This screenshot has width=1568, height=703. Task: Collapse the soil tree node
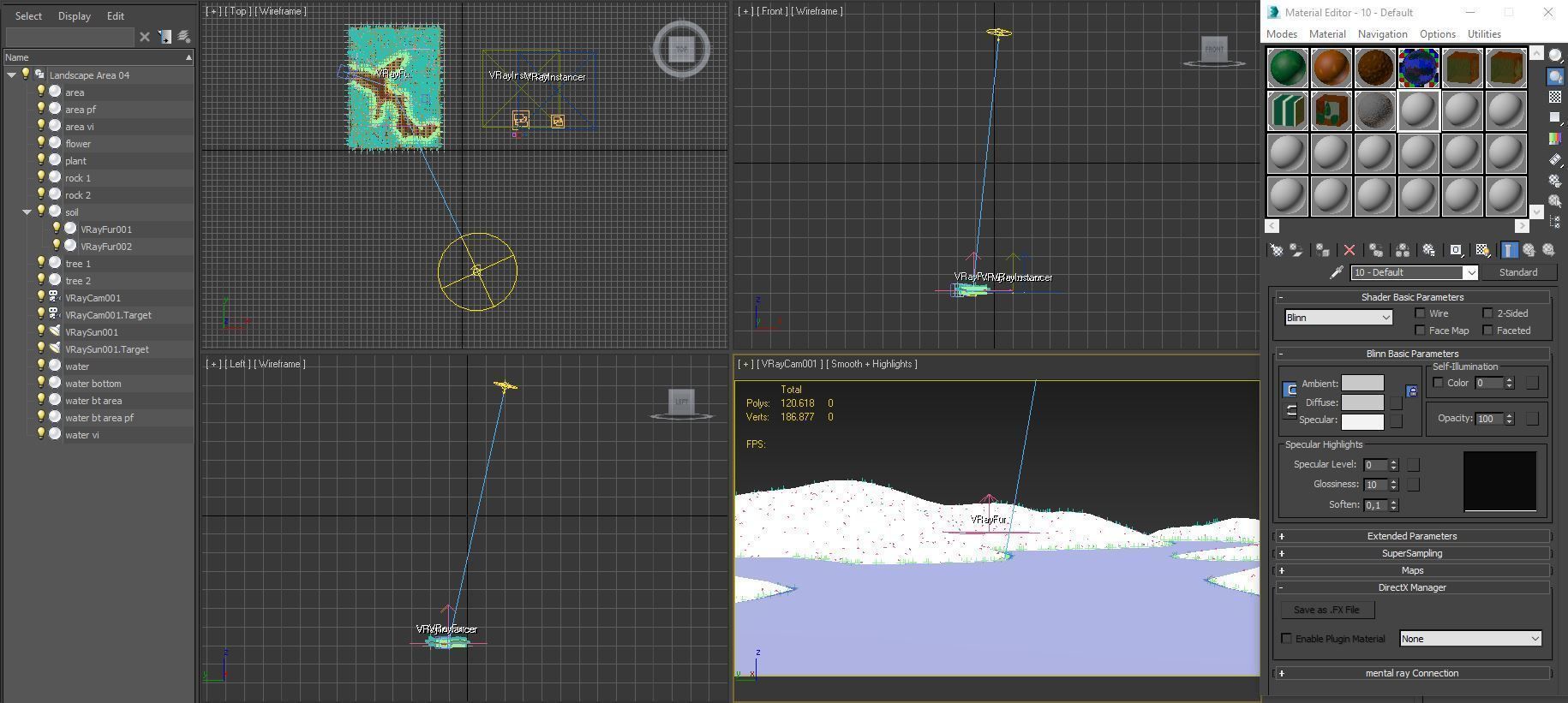(x=27, y=212)
